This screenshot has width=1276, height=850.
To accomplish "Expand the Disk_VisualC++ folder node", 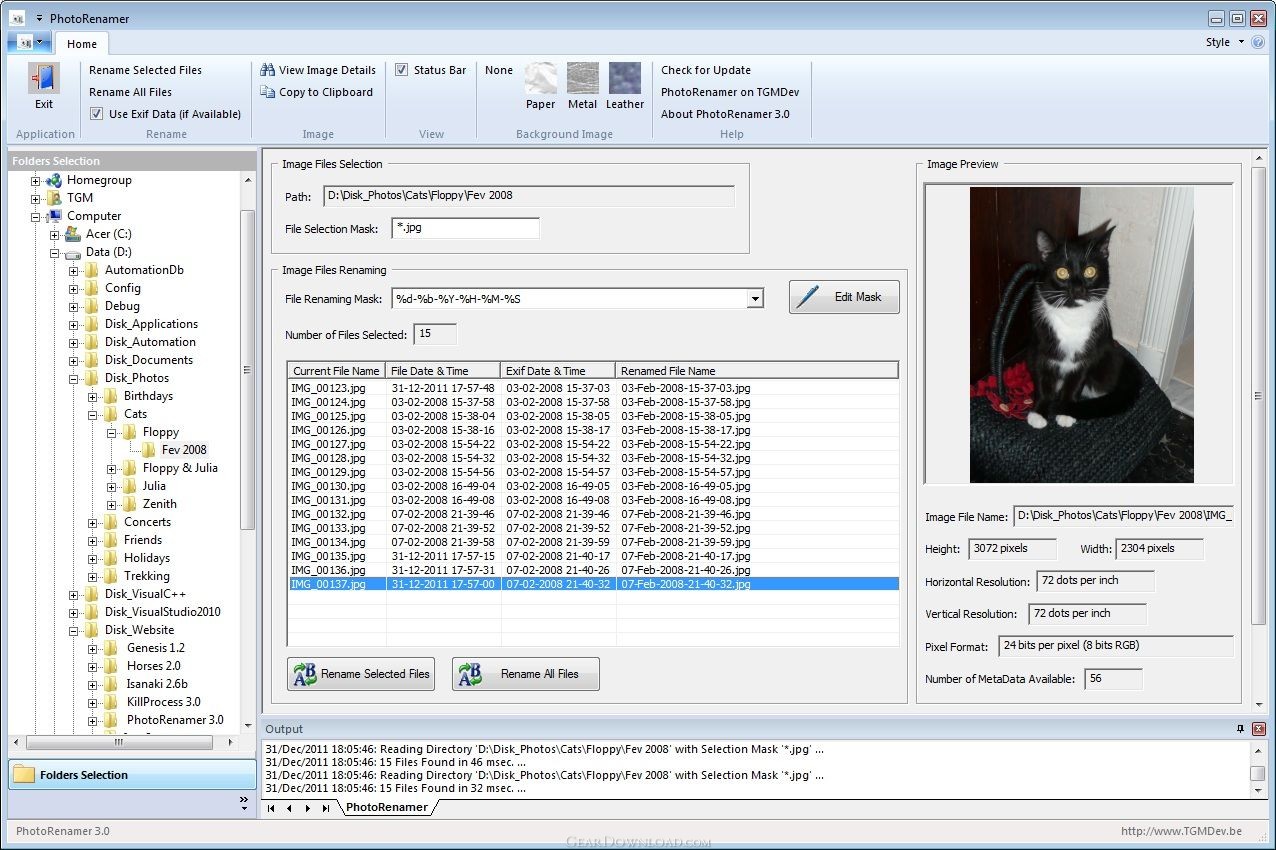I will pos(74,595).
